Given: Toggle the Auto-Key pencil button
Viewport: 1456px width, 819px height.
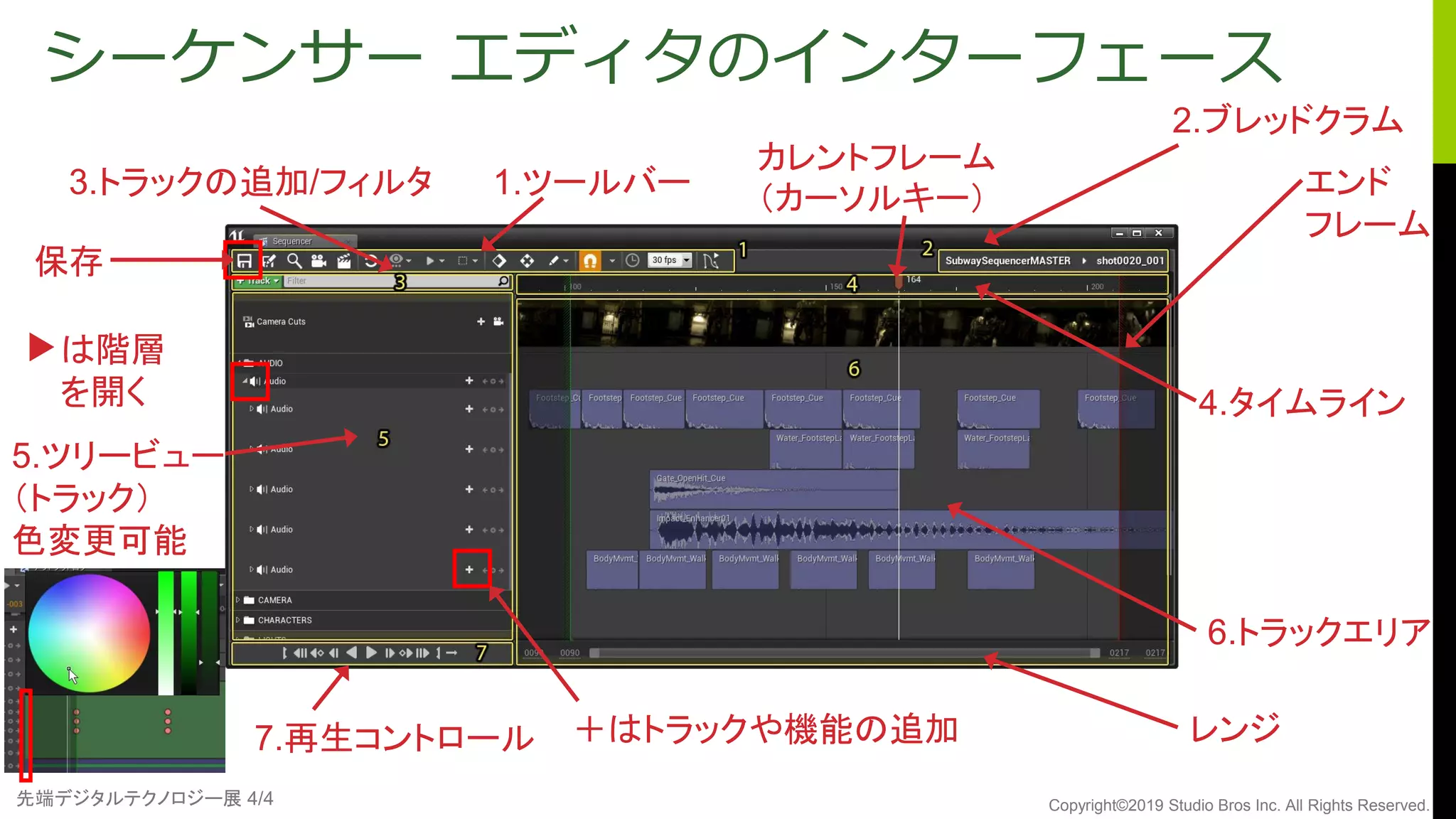Looking at the screenshot, I should click(554, 261).
